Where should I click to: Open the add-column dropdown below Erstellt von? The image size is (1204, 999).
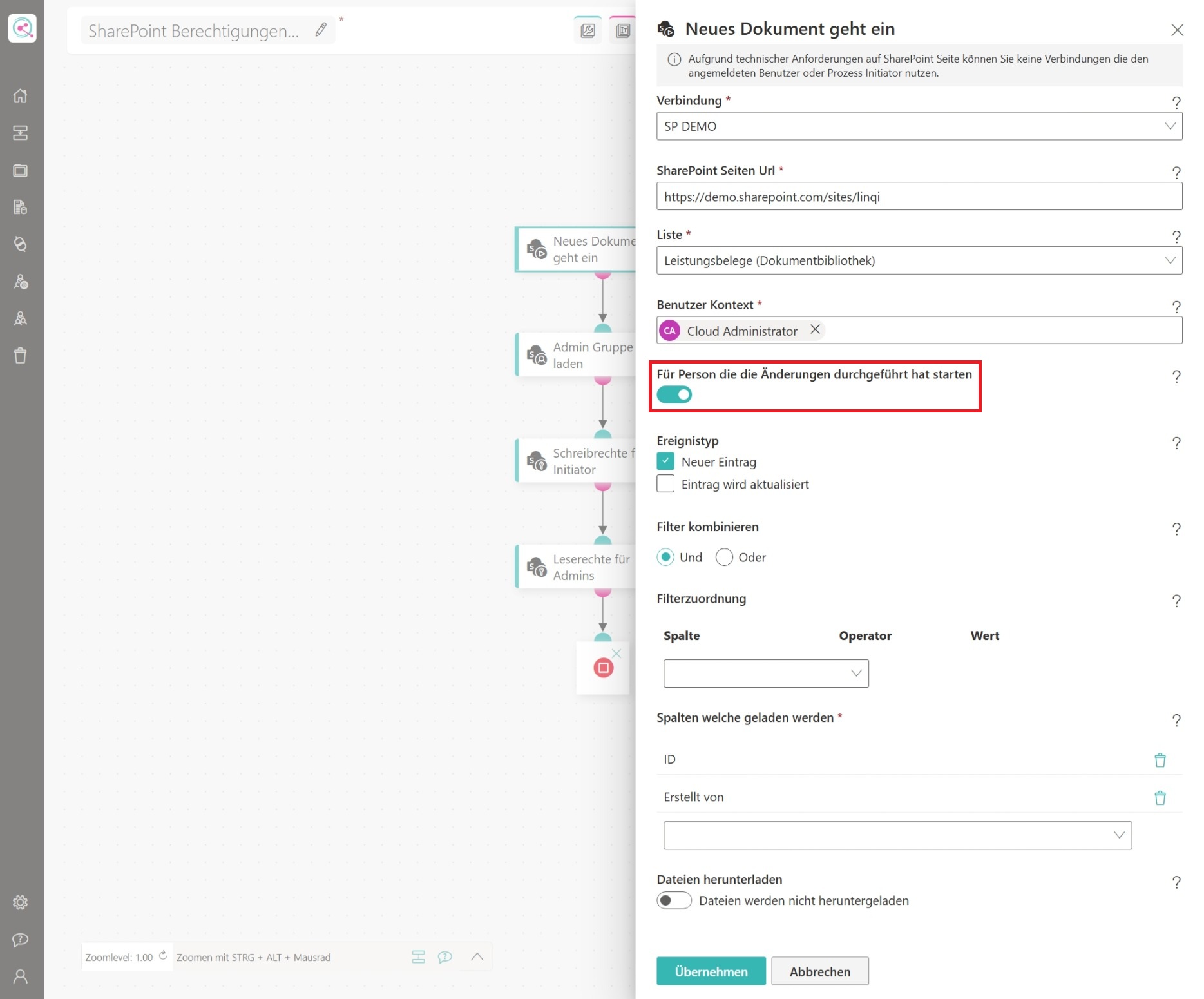pyautogui.click(x=897, y=835)
